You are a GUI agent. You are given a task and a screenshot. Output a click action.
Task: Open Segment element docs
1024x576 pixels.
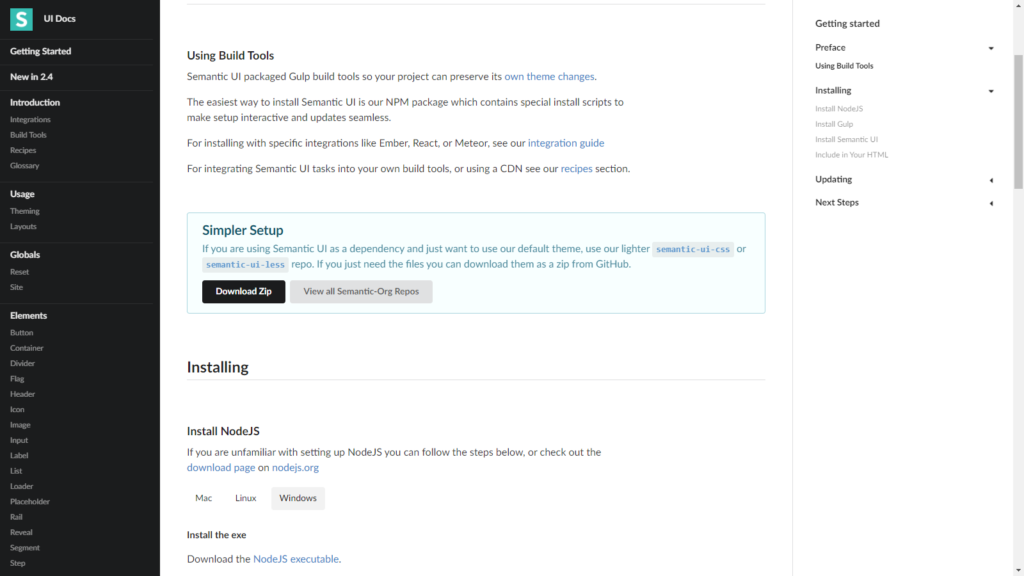25,547
